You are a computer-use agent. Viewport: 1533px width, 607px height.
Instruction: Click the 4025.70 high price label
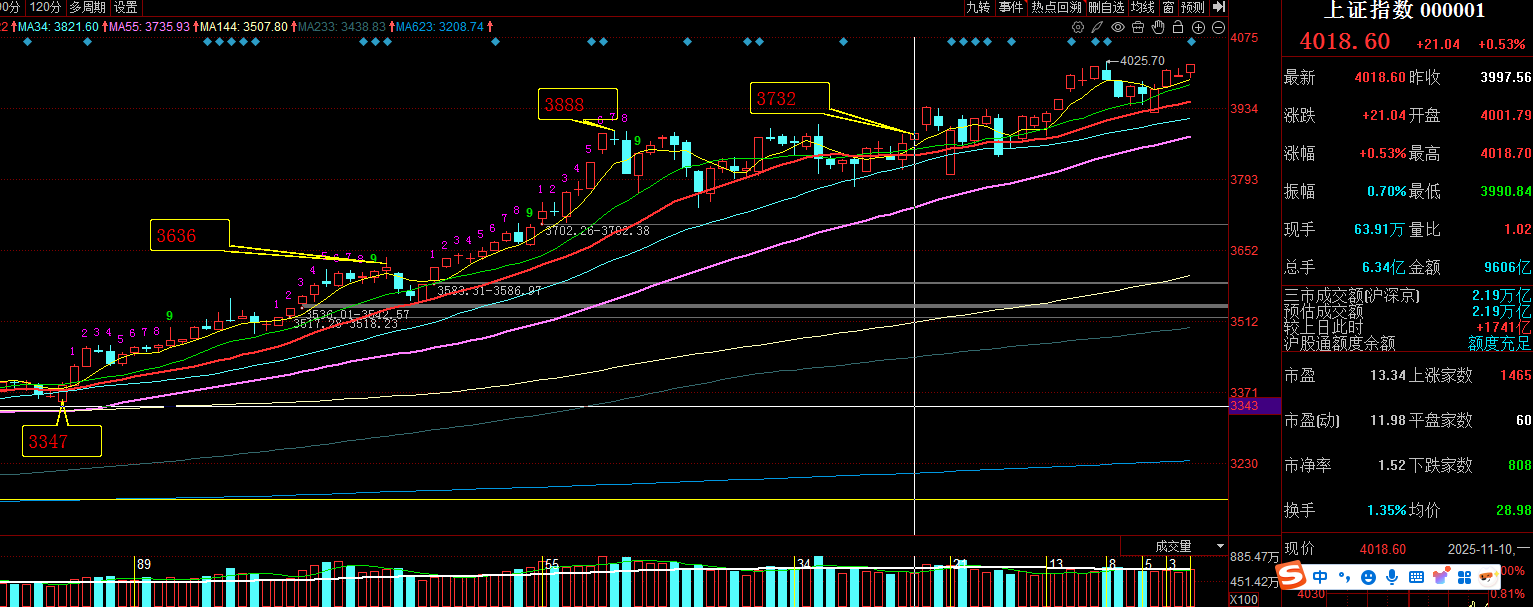pyautogui.click(x=1142, y=61)
